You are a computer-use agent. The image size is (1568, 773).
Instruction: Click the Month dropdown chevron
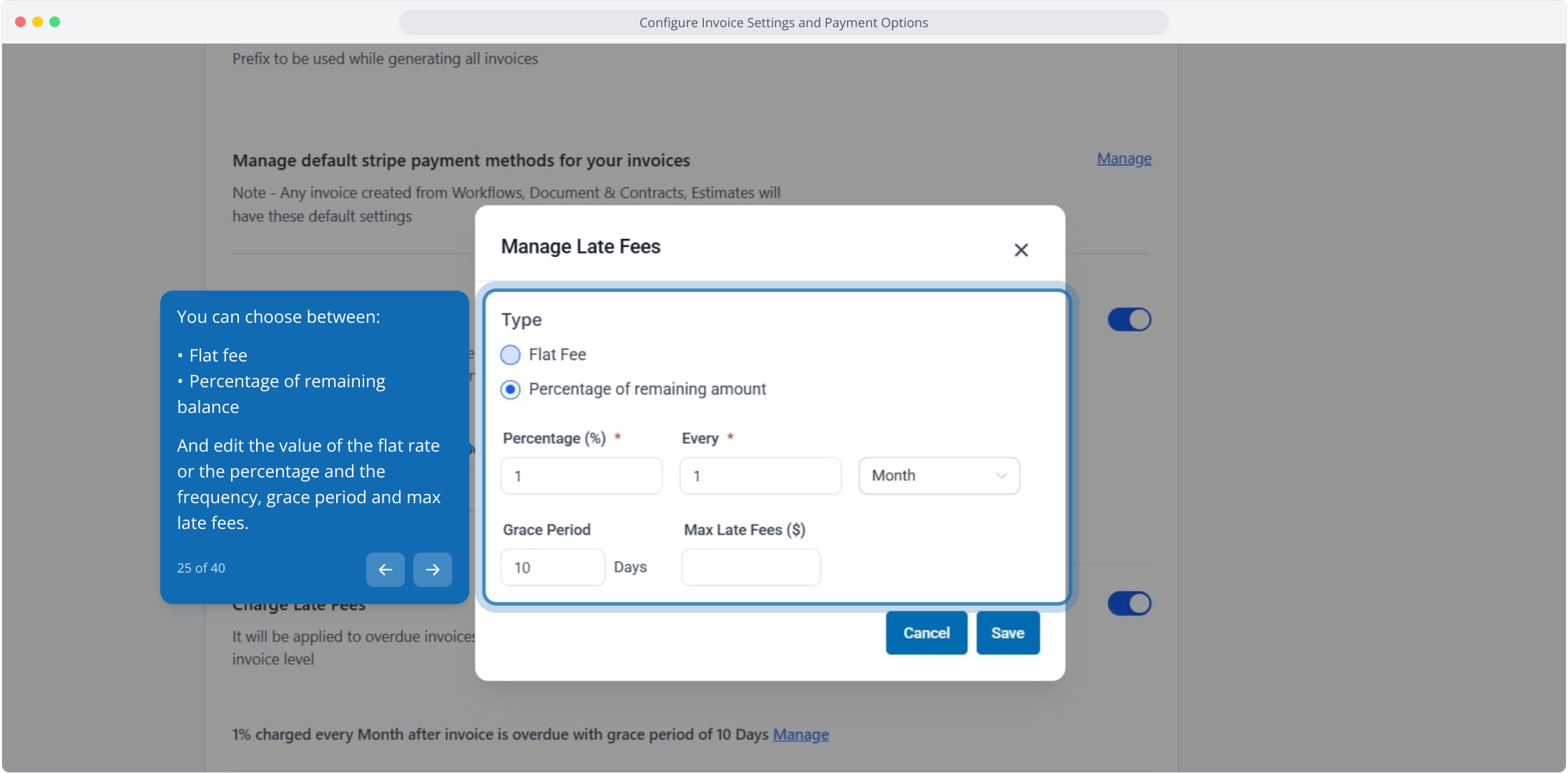1001,476
